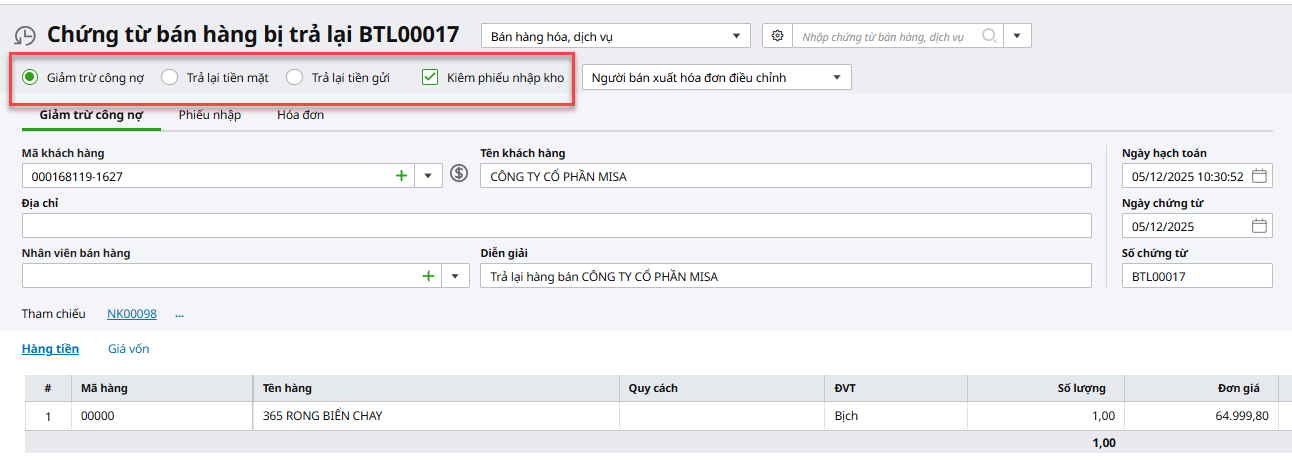Click the dollar sign icon

click(x=459, y=174)
